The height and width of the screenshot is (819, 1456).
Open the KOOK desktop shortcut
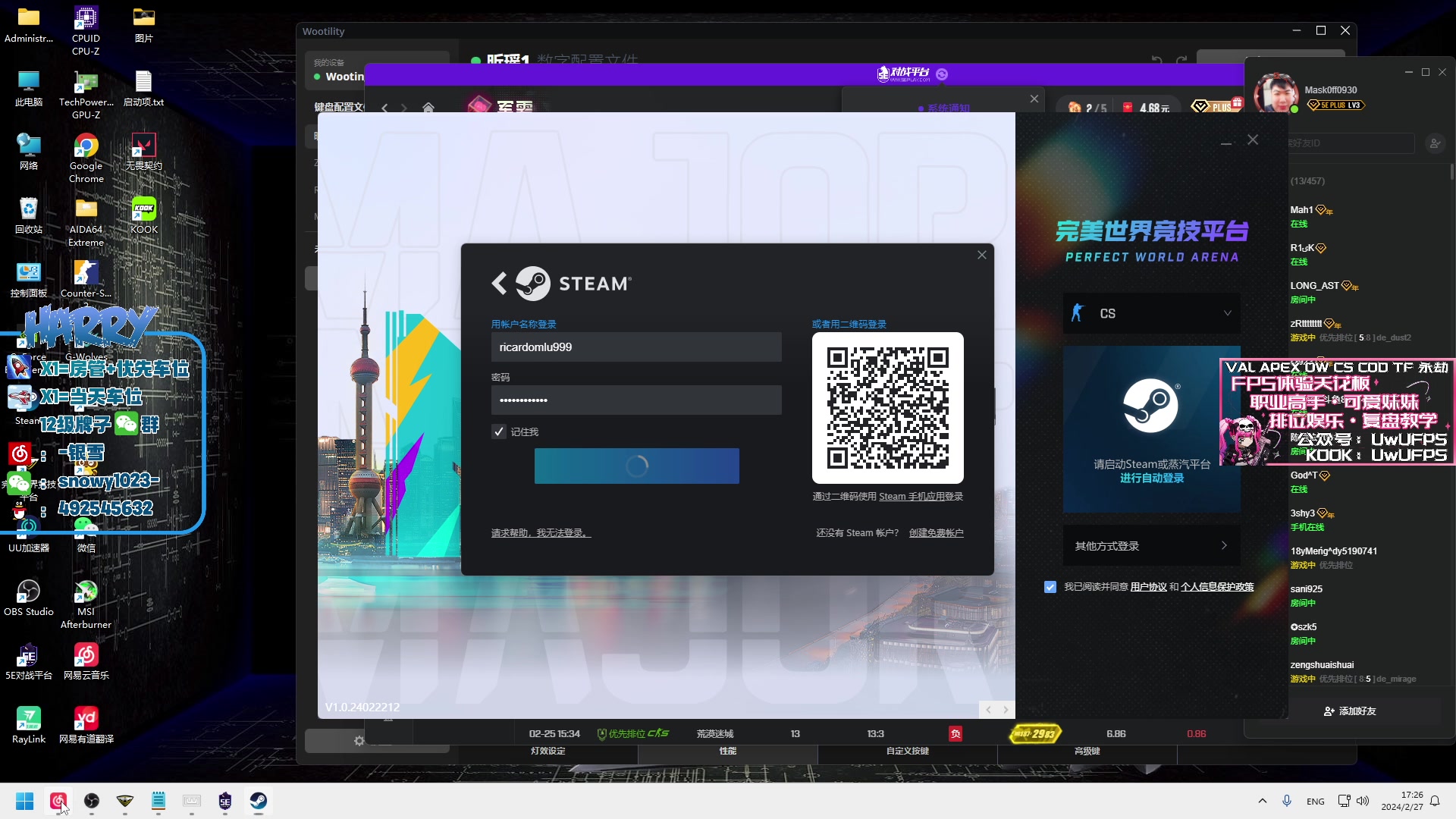pos(144,215)
